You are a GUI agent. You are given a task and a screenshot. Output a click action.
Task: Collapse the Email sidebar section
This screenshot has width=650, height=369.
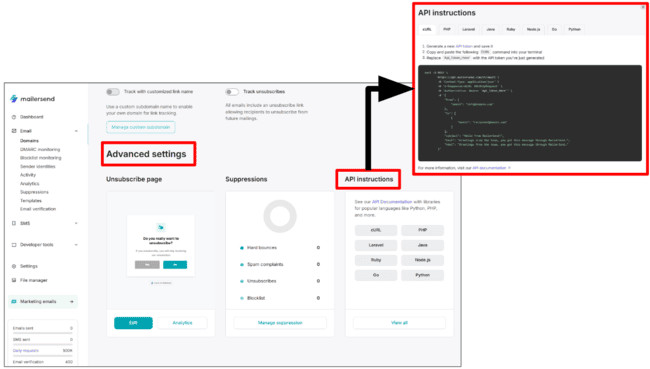point(76,131)
